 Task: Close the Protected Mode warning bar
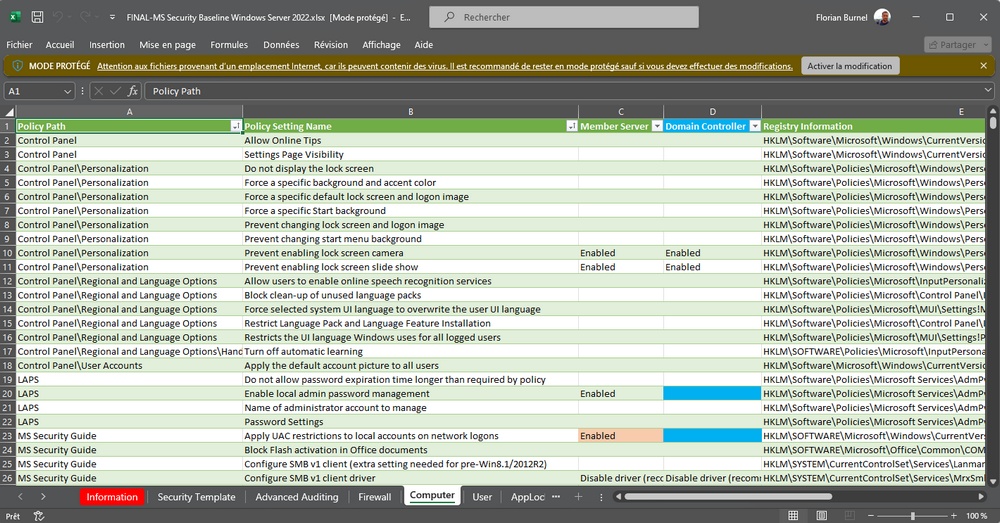(x=985, y=66)
